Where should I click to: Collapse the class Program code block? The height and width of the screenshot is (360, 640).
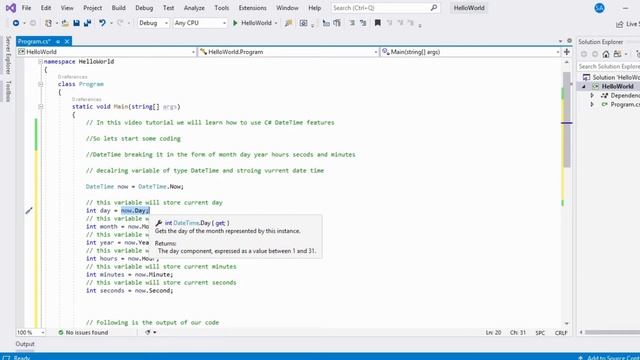coord(40,84)
